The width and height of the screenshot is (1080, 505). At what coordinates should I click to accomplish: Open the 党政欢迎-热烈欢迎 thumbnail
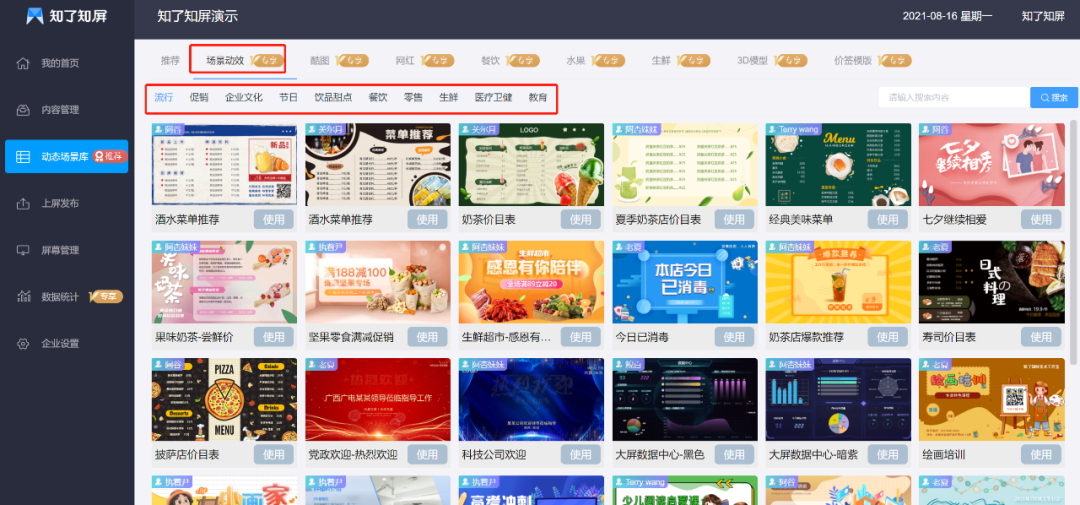378,400
